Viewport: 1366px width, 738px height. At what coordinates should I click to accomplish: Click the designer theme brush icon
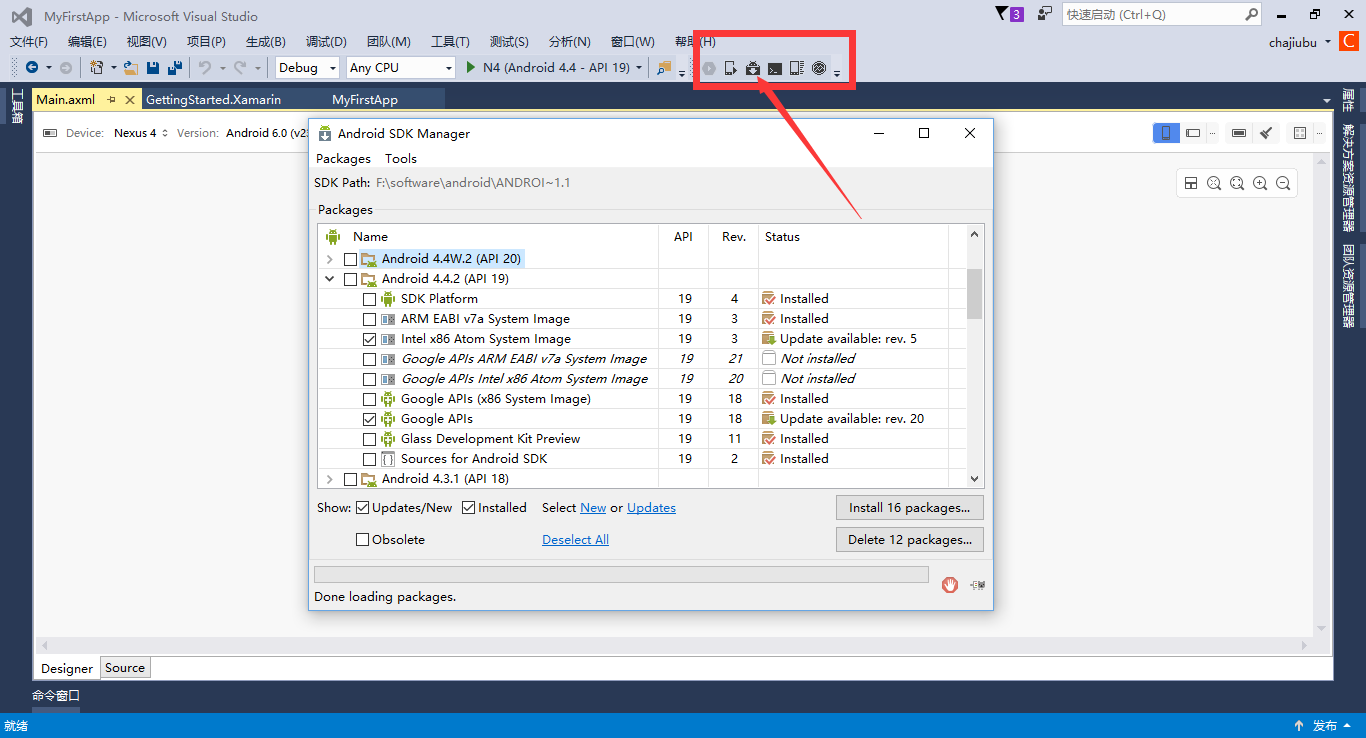1266,133
